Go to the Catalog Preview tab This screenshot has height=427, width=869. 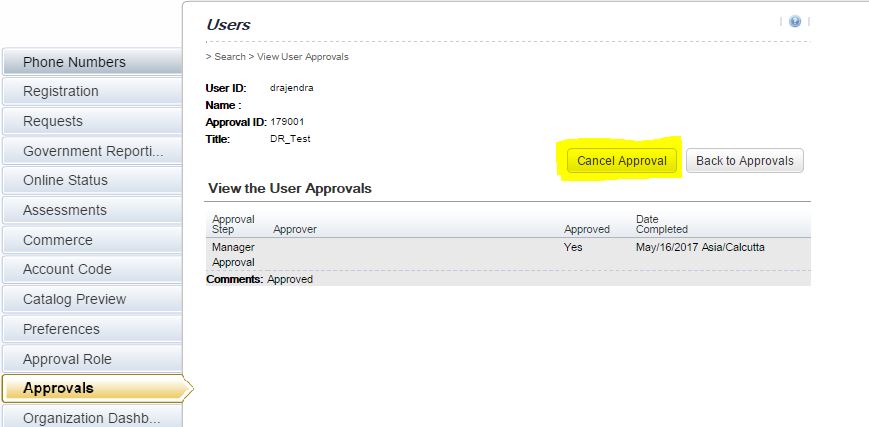pos(92,299)
